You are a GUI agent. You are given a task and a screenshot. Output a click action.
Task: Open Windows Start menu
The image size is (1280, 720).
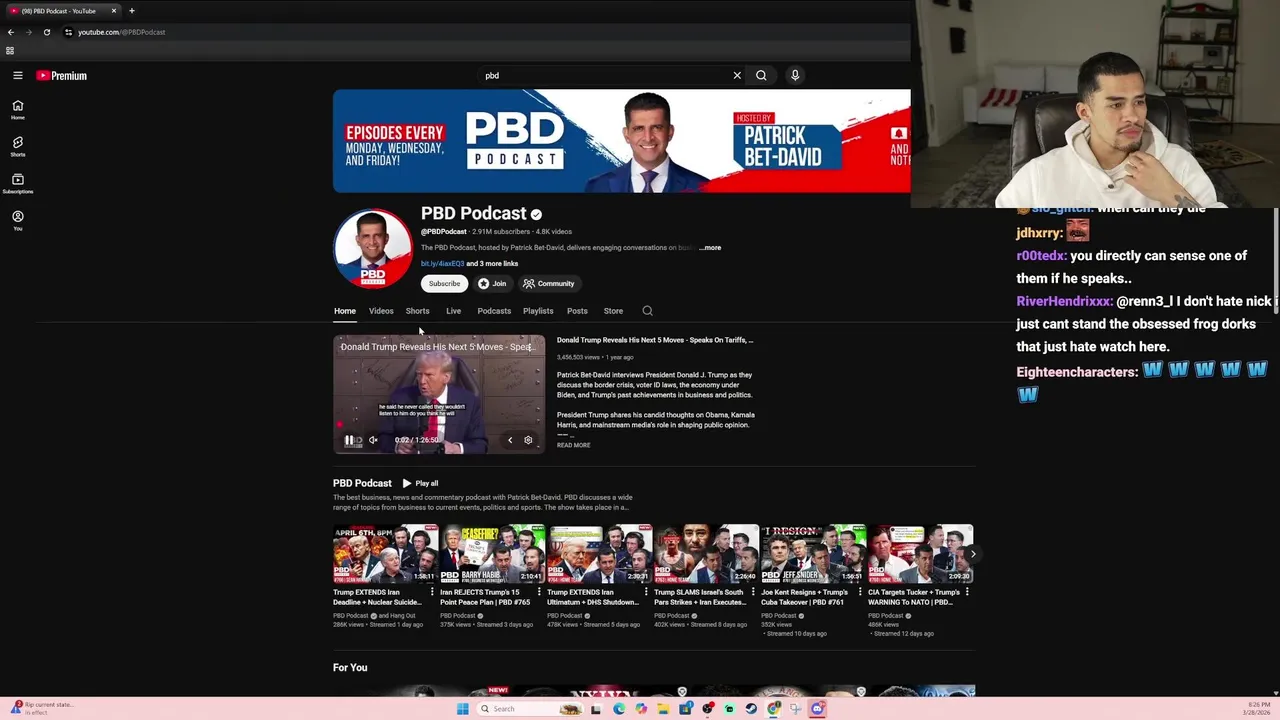click(x=462, y=709)
